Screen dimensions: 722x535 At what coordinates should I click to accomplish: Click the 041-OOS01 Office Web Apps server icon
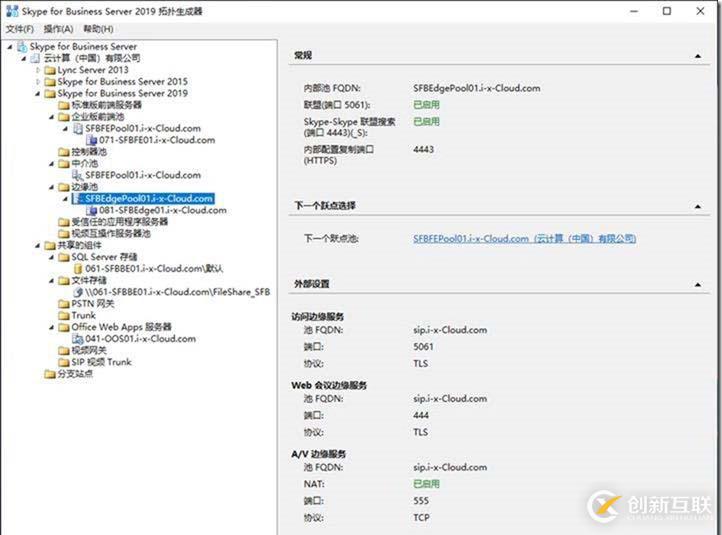(78, 339)
